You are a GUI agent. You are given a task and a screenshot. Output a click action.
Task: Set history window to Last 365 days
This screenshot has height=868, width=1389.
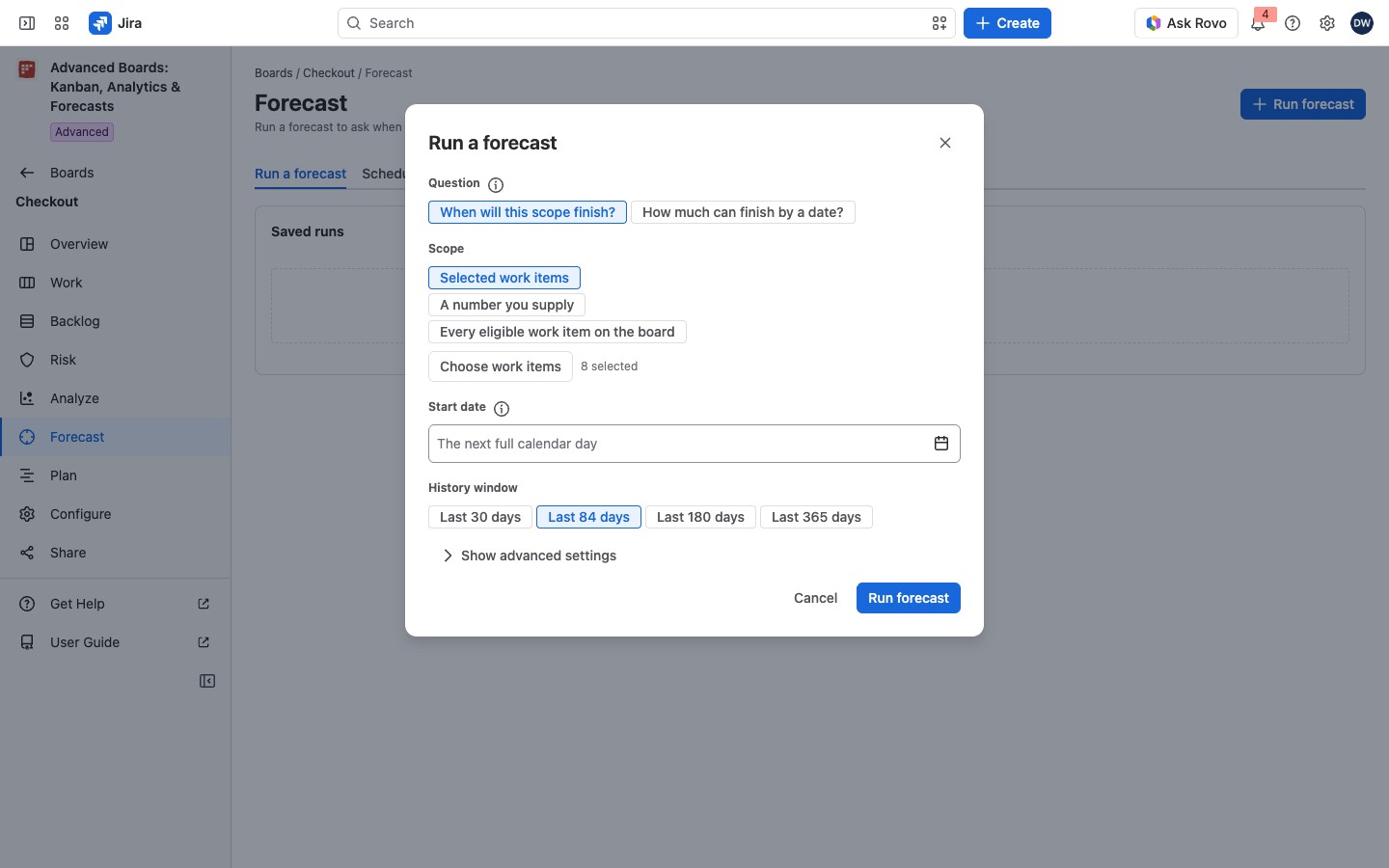click(x=816, y=517)
